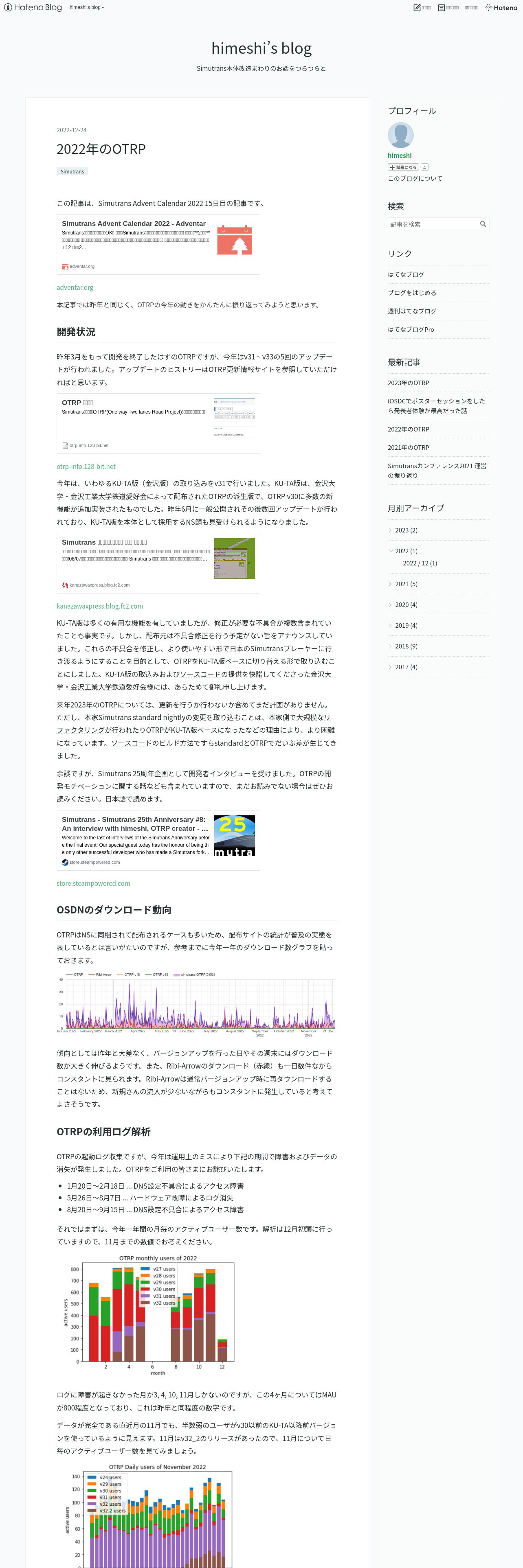Click the magnifier search icon
Viewport: 523px width, 1568px height.
click(x=483, y=225)
